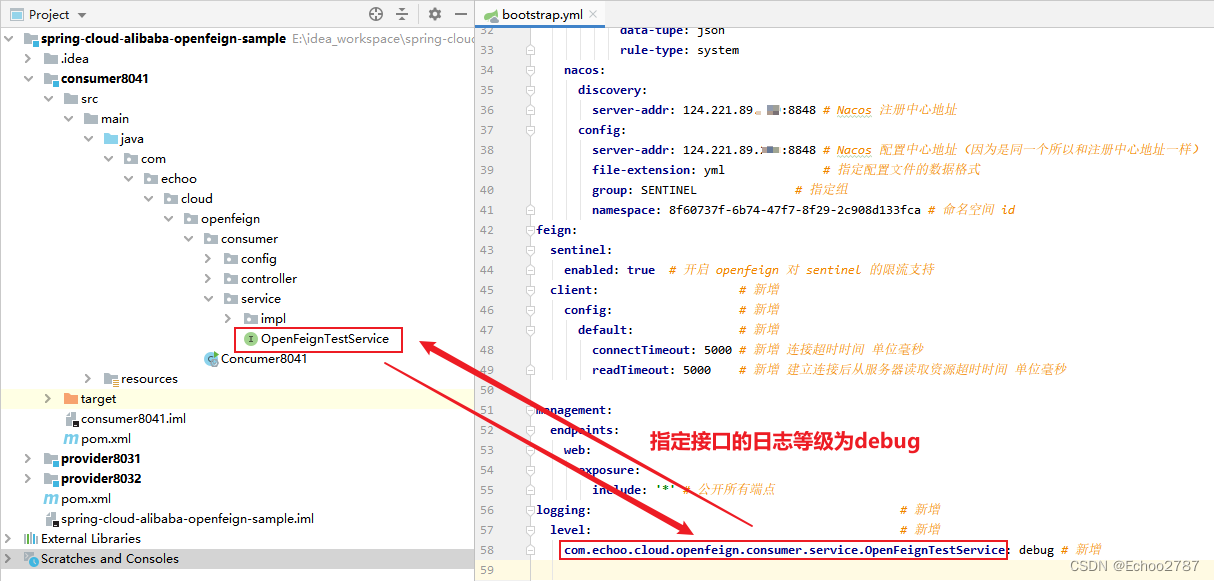Collapse the spring-cloud-alibaba-openfeign-sample root node

(x=10, y=39)
